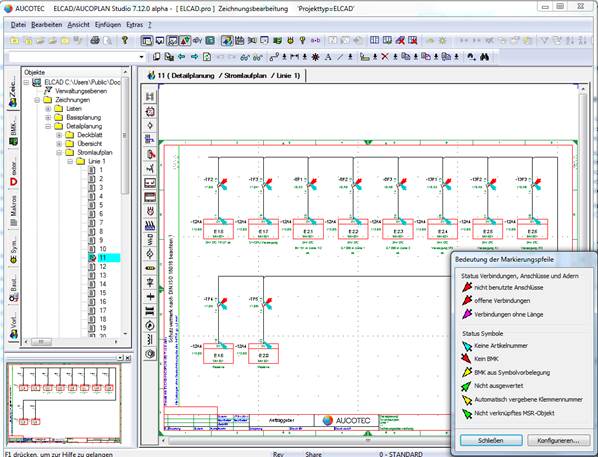Collapse the Linie 1 folder
The height and width of the screenshot is (457, 598).
[70, 161]
